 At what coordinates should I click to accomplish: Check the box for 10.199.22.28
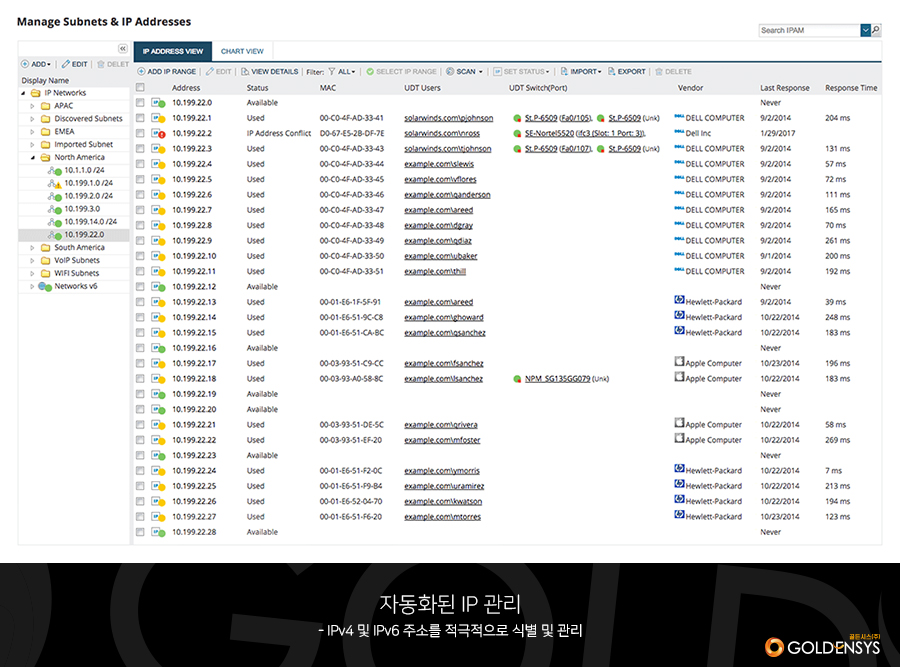click(x=140, y=532)
